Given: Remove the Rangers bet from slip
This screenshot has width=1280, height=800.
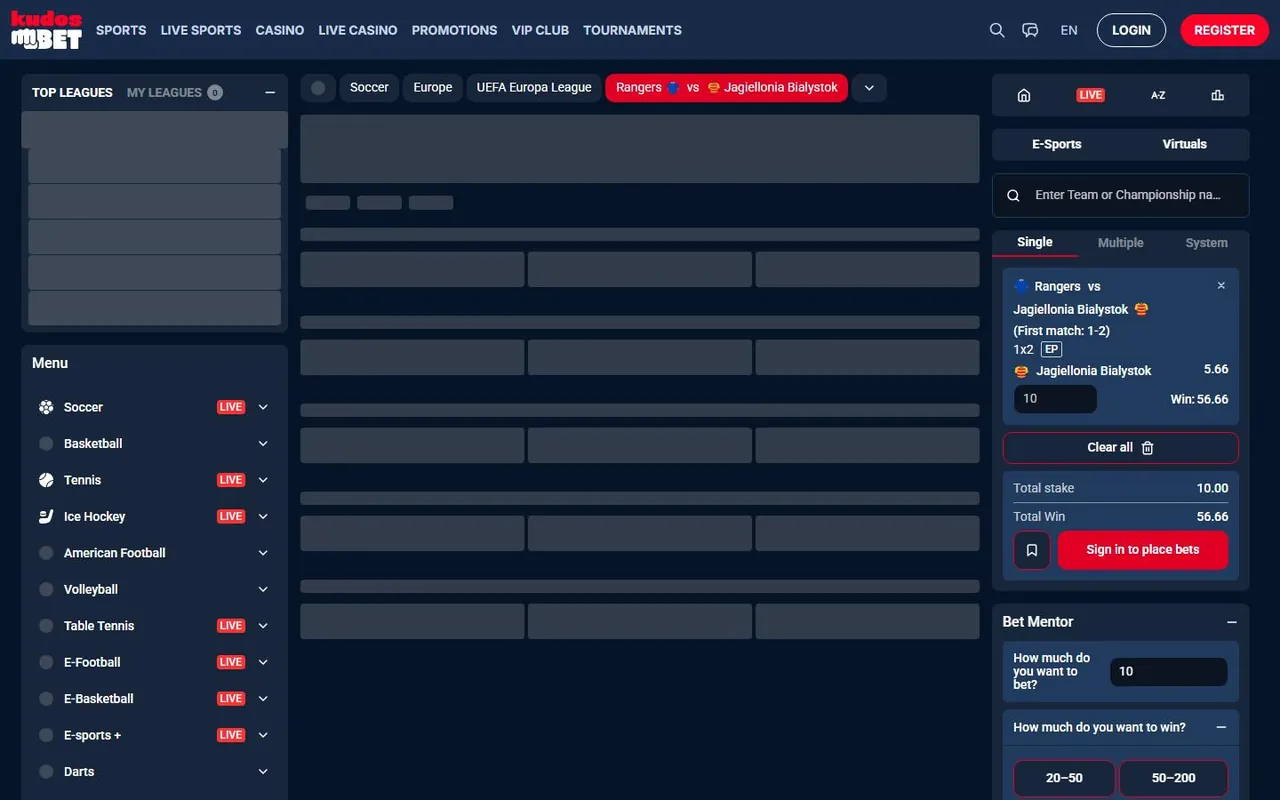Looking at the screenshot, I should 1221,286.
